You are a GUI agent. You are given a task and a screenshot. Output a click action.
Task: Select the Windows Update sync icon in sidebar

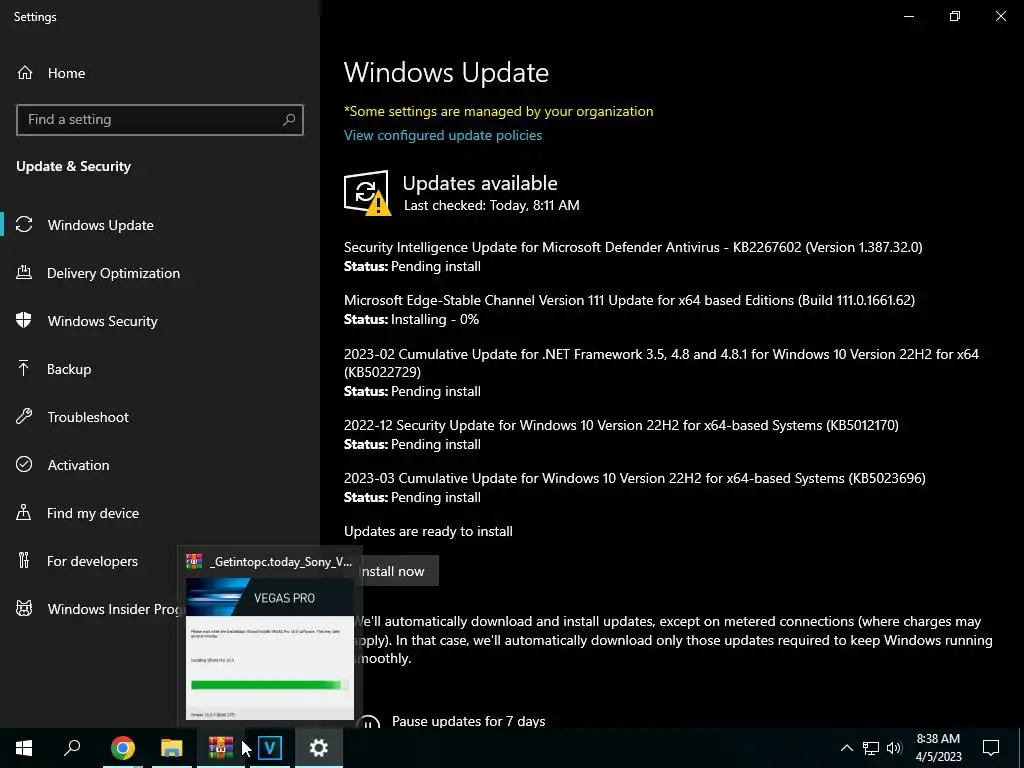(24, 225)
